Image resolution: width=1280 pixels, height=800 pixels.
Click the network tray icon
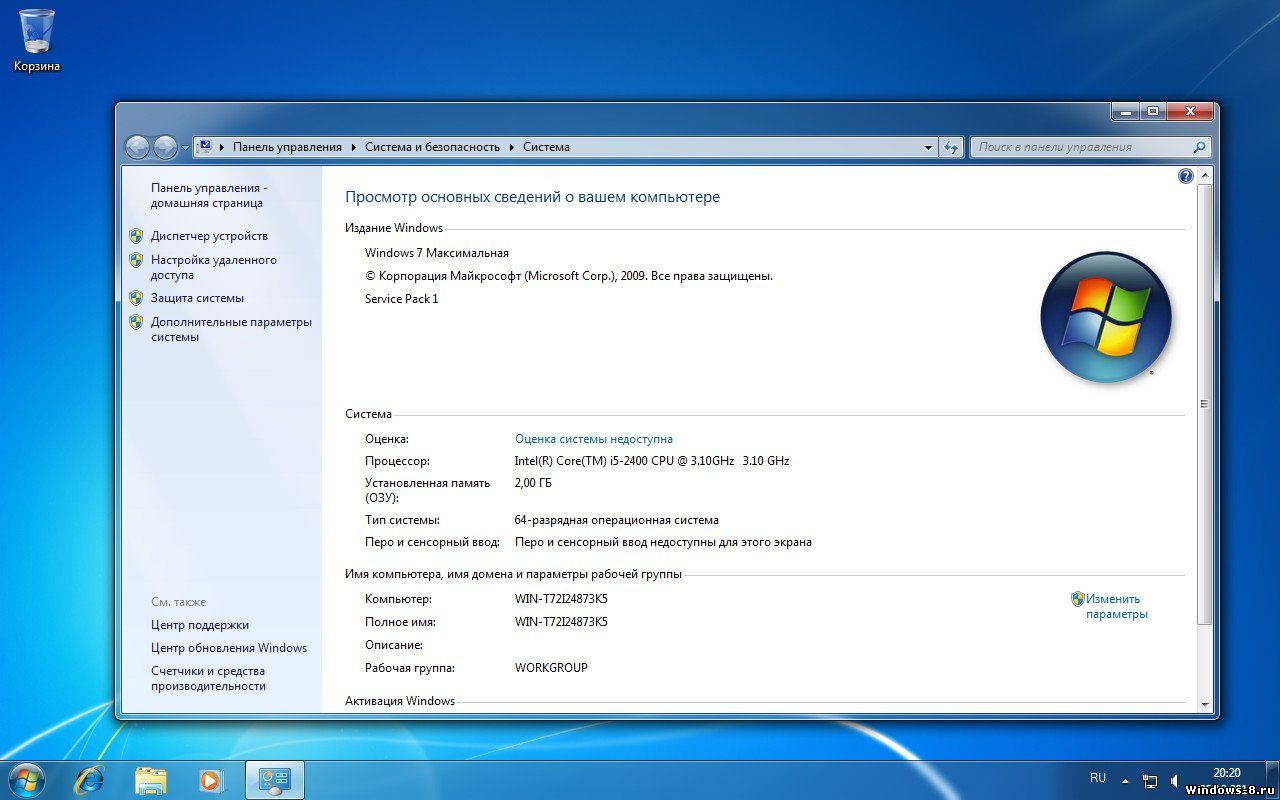(1151, 780)
